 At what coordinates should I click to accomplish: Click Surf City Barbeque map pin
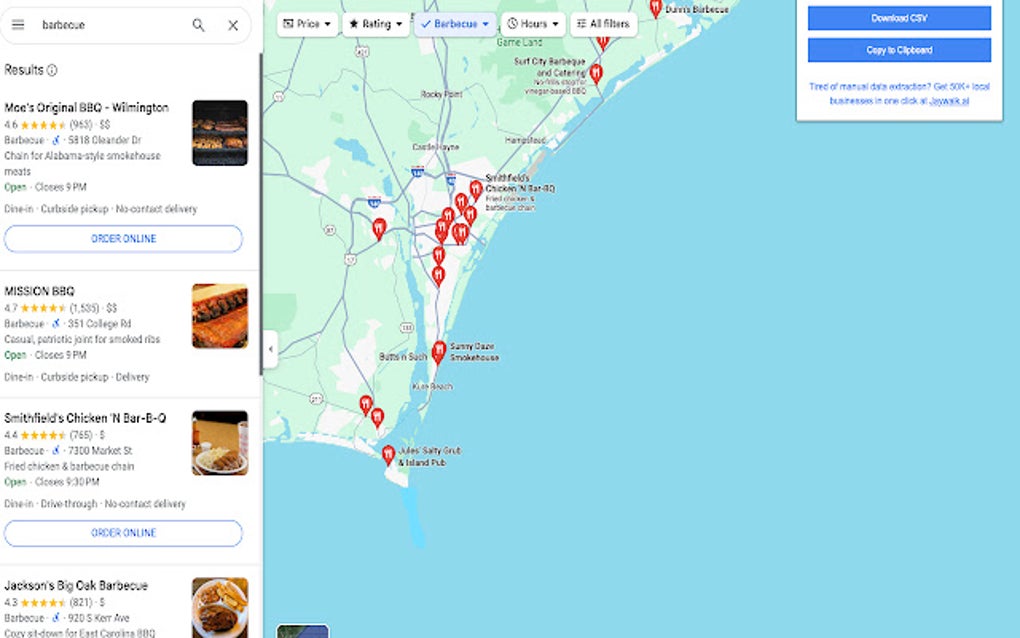596,73
